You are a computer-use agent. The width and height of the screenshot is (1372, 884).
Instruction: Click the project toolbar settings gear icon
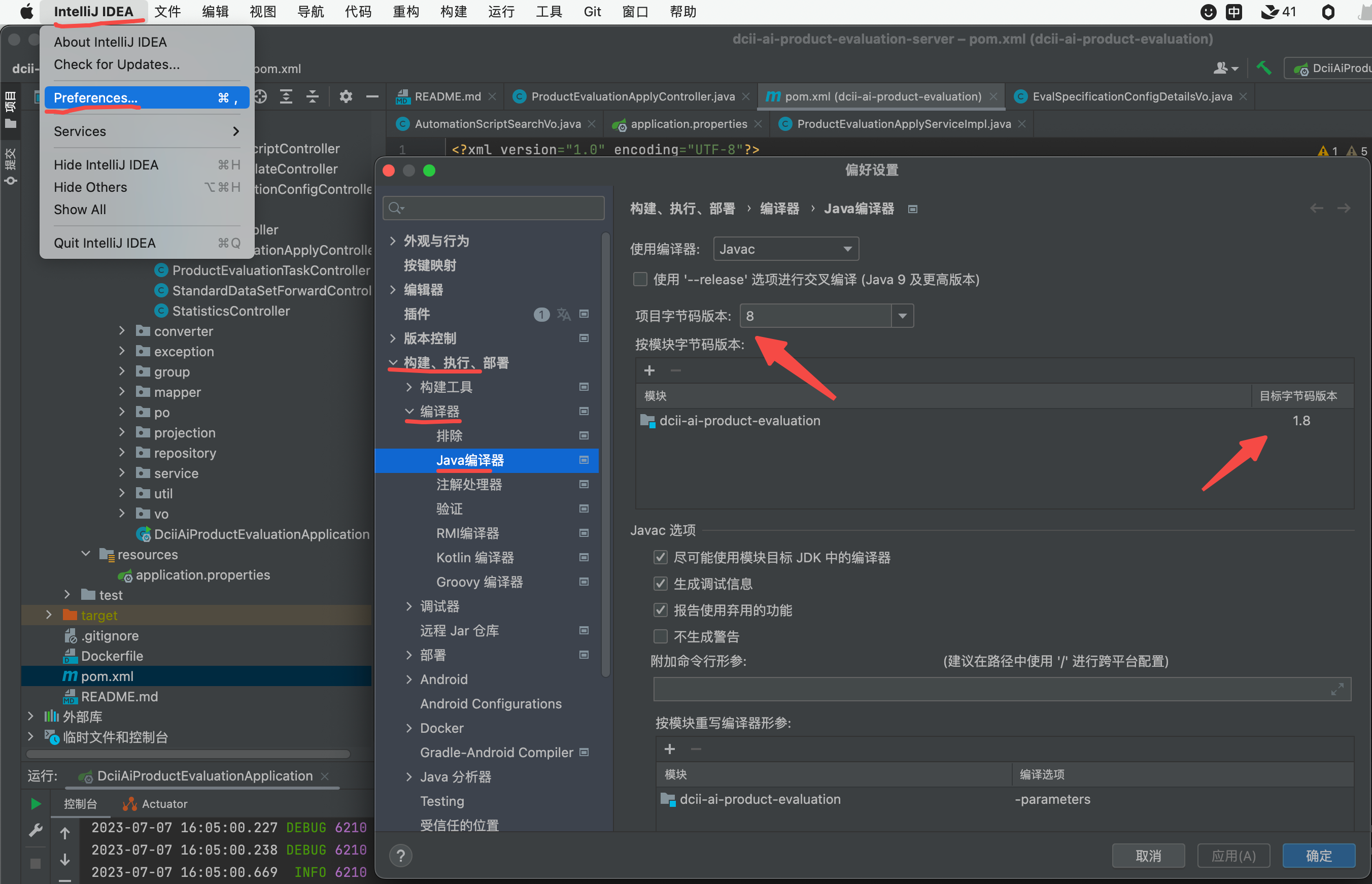(345, 96)
